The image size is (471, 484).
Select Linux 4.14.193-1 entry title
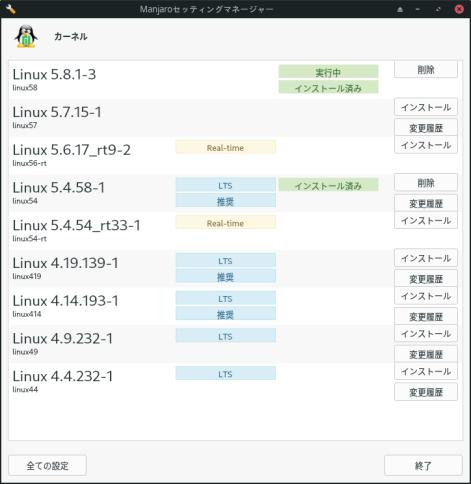tap(65, 301)
